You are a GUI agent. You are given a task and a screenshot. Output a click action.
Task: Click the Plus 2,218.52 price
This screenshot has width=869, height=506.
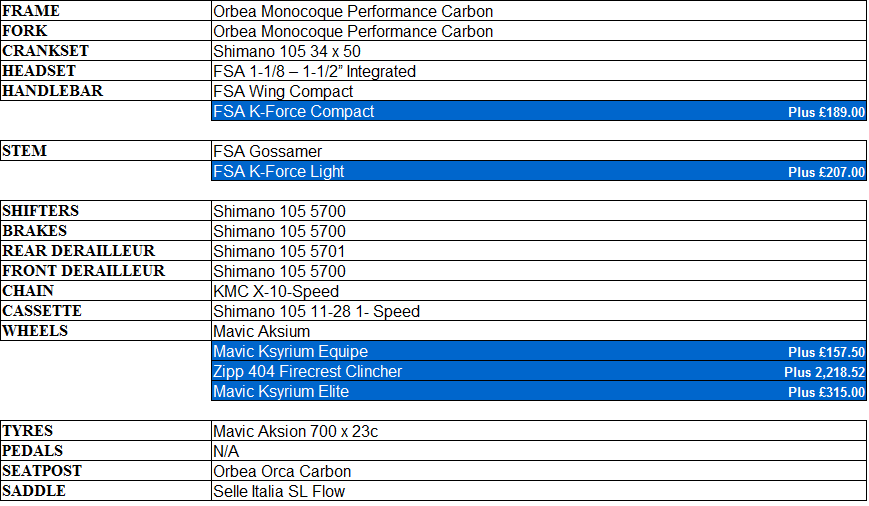pyautogui.click(x=824, y=373)
